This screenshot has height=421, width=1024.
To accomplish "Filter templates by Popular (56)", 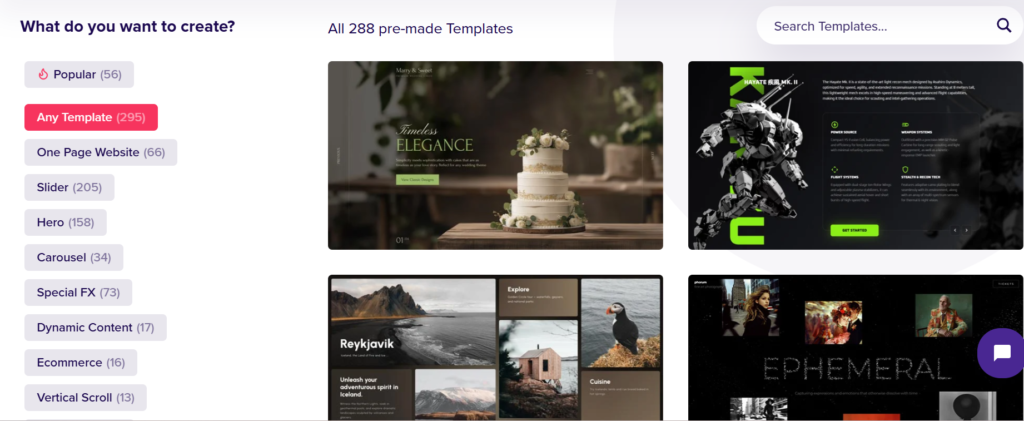I will (79, 74).
